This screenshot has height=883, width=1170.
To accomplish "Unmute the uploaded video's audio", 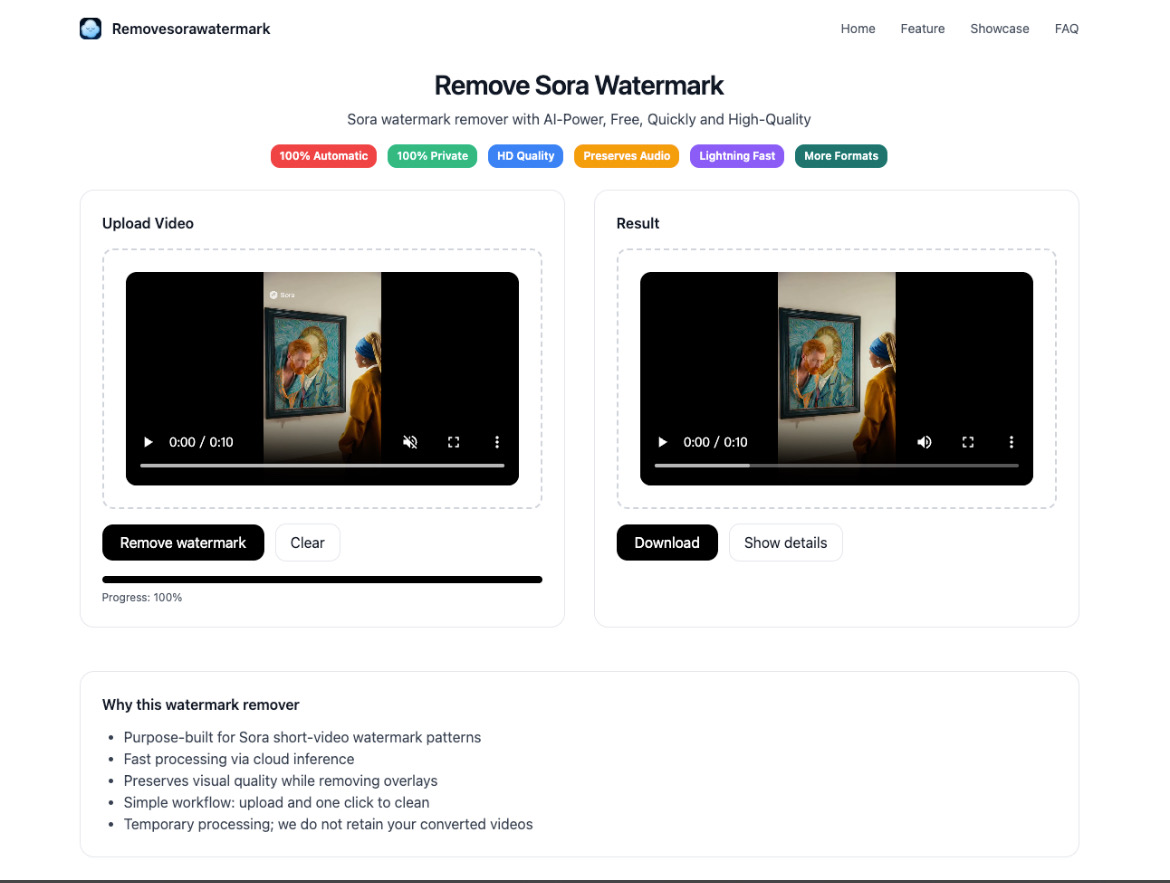I will coord(410,442).
